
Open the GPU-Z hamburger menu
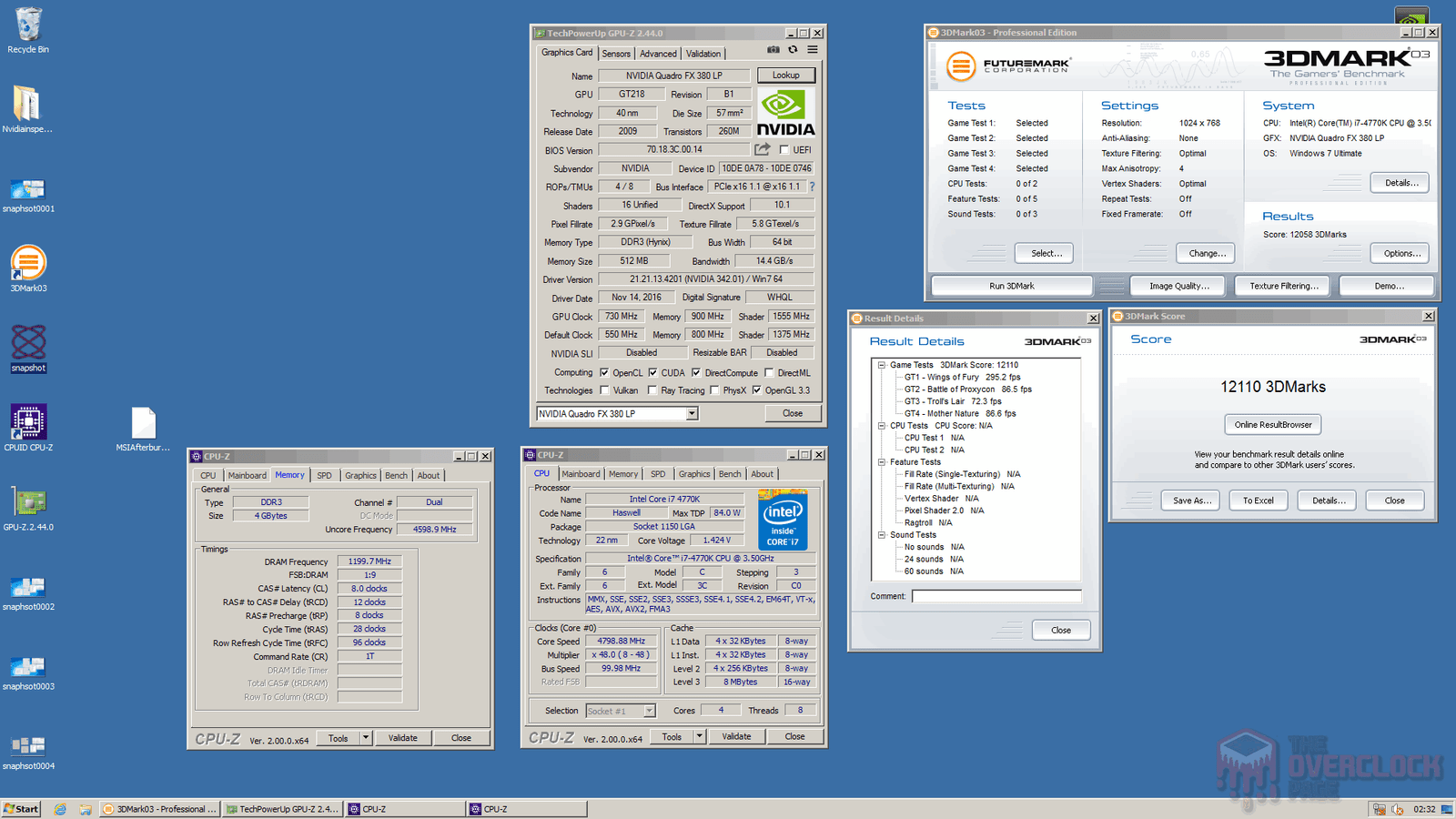tap(813, 50)
